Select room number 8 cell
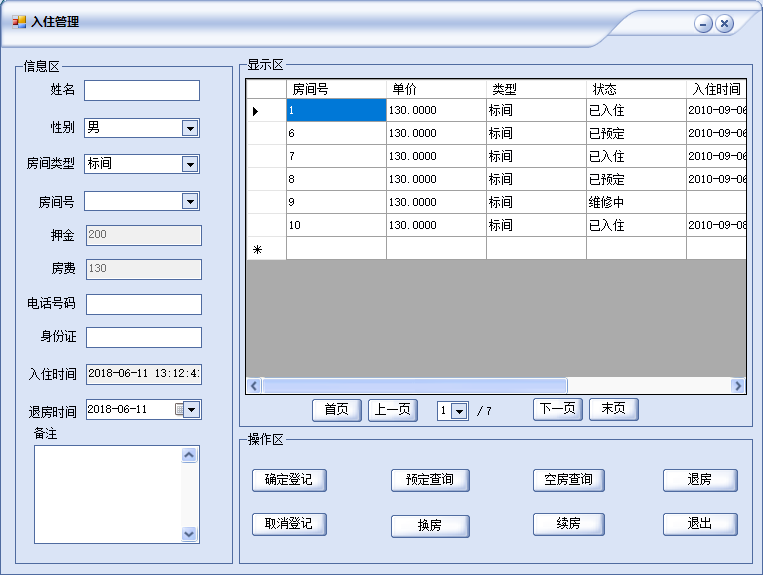The width and height of the screenshot is (763, 575). click(x=336, y=179)
